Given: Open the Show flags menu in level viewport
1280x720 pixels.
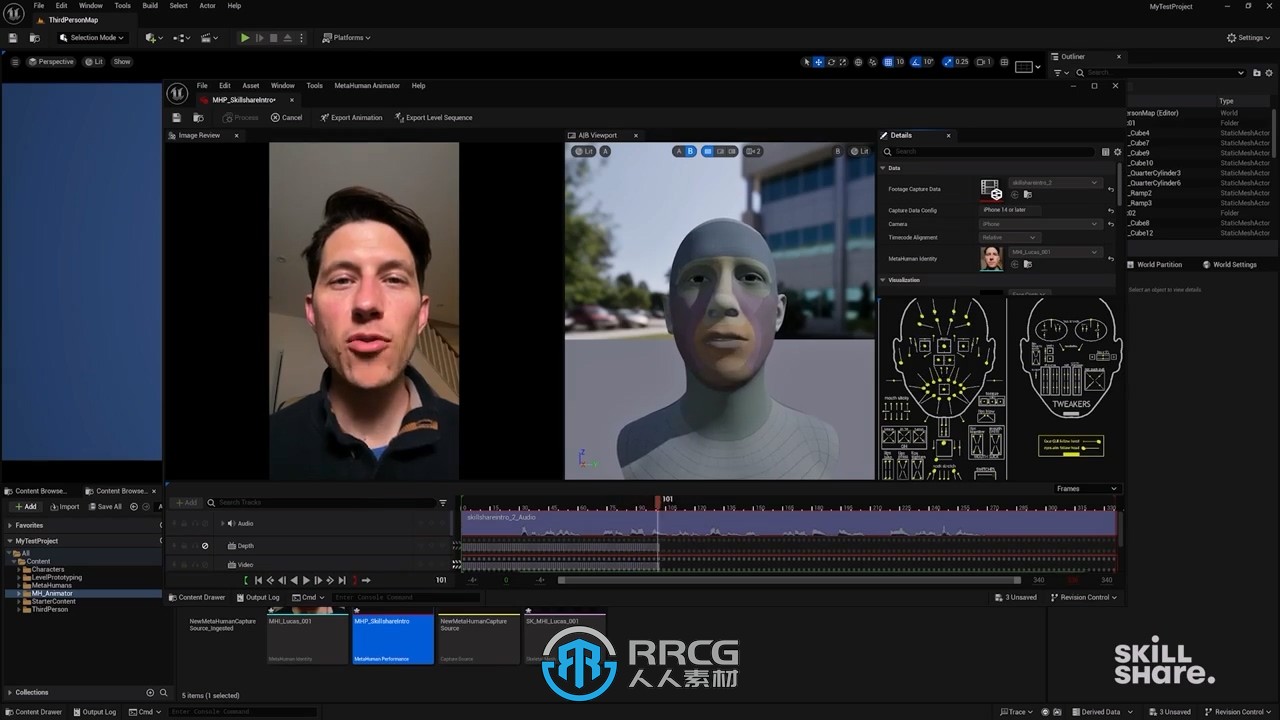Looking at the screenshot, I should [x=122, y=62].
